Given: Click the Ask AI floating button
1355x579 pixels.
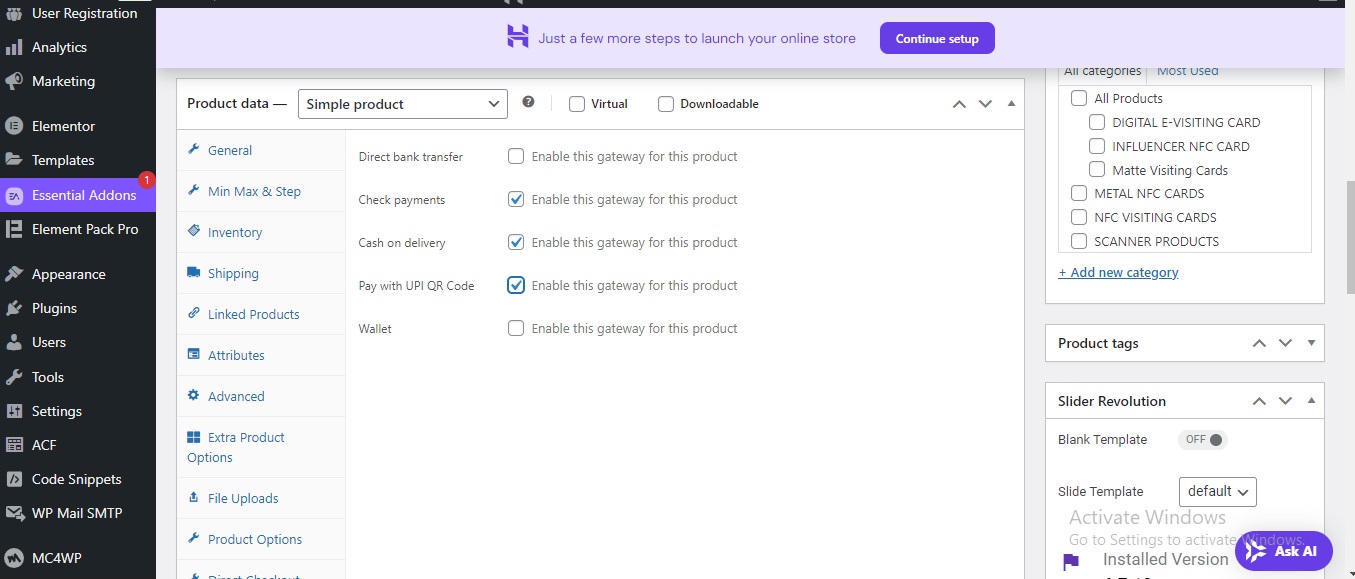Looking at the screenshot, I should (1284, 551).
